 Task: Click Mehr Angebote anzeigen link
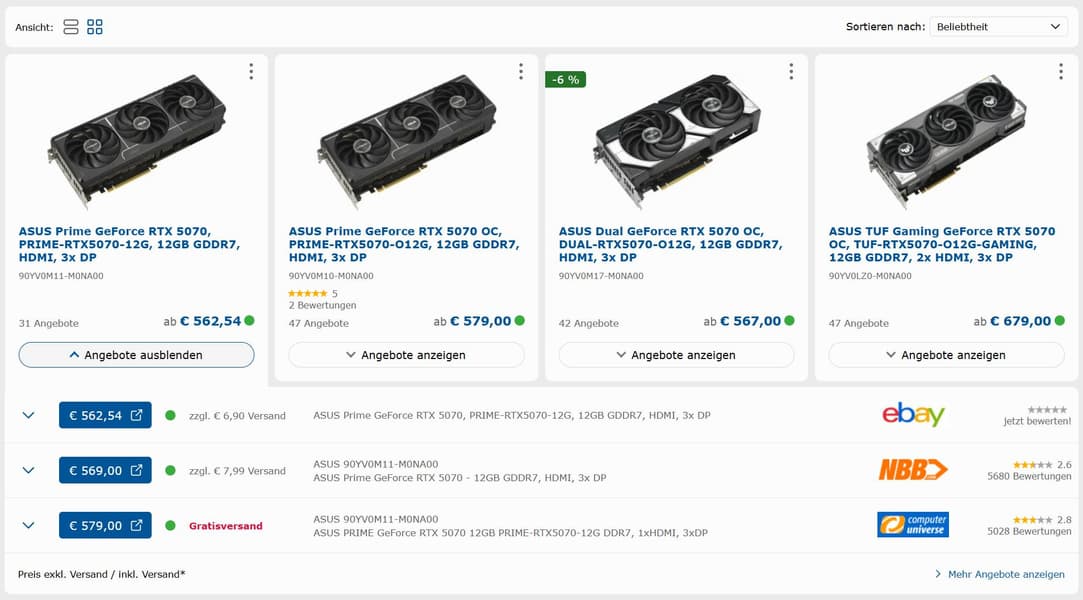[1000, 574]
